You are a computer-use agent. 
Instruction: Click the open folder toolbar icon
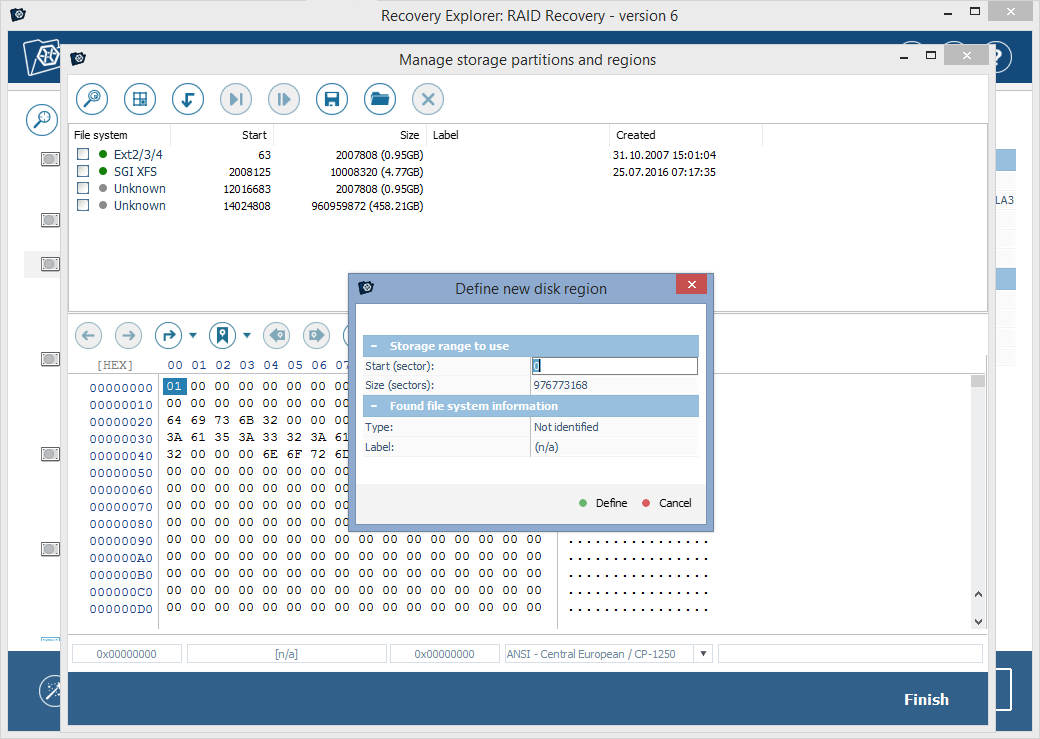click(x=380, y=100)
